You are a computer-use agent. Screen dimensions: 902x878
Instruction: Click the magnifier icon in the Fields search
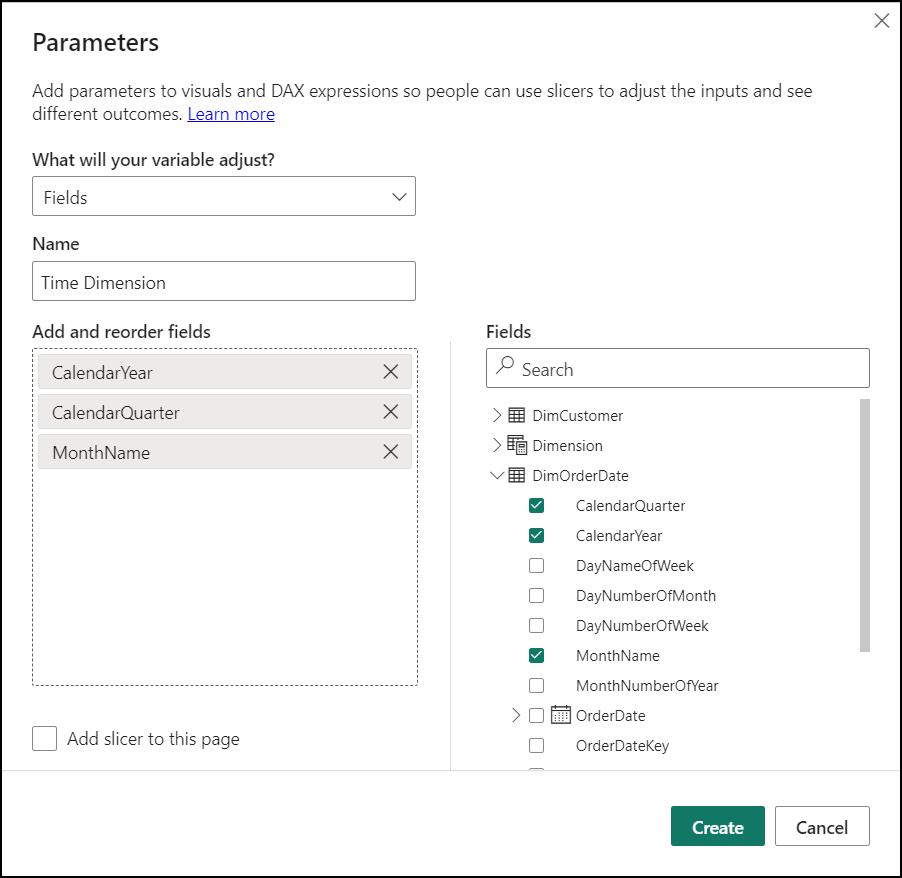point(503,368)
